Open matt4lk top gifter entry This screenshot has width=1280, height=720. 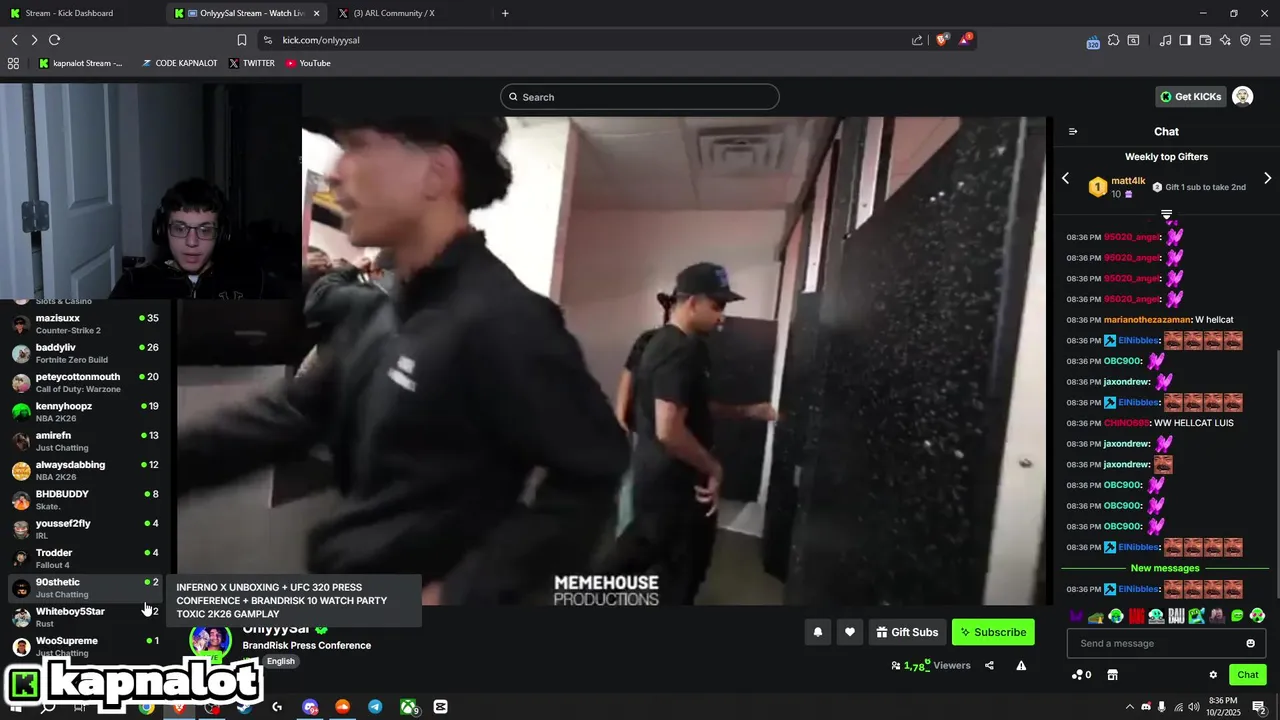pos(1117,187)
